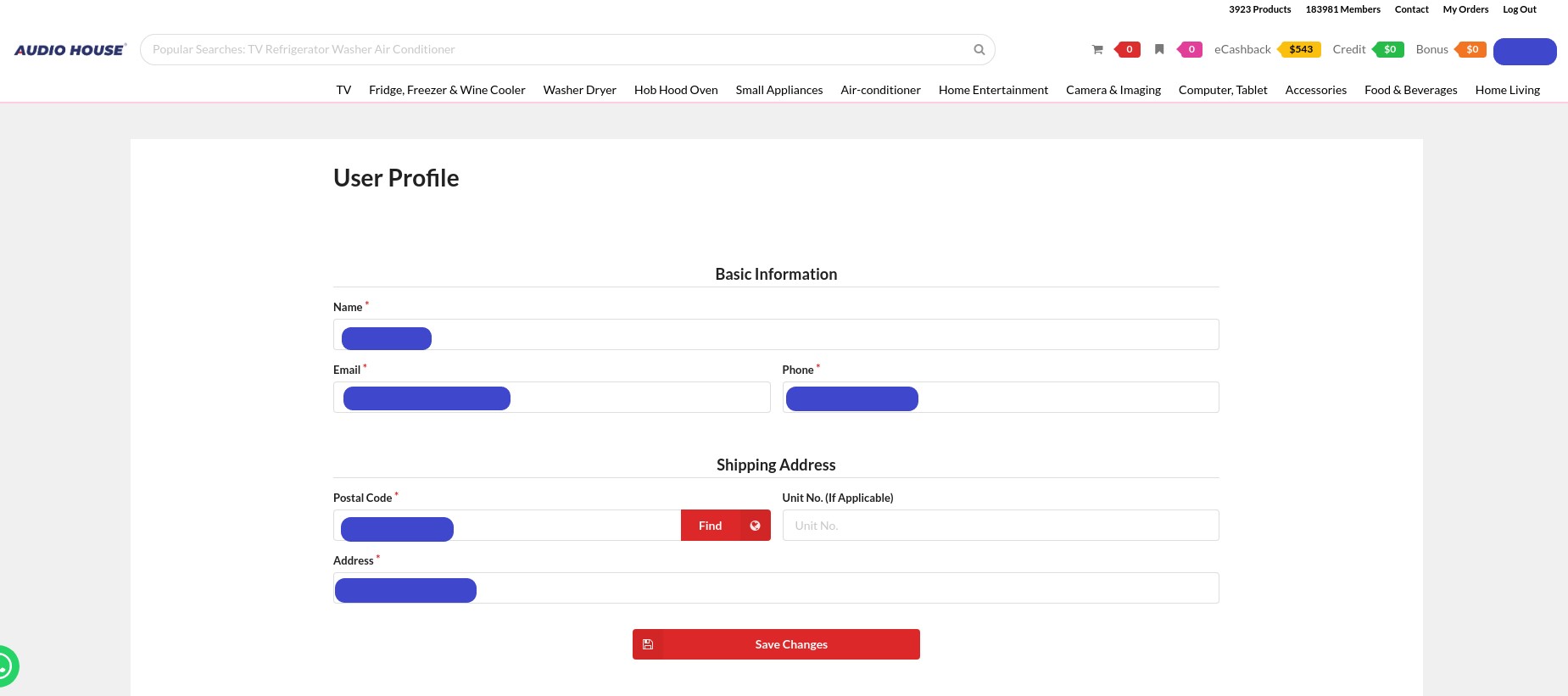Open the Computer, Tablet category
Screen dimensions: 1568x696
1223,90
